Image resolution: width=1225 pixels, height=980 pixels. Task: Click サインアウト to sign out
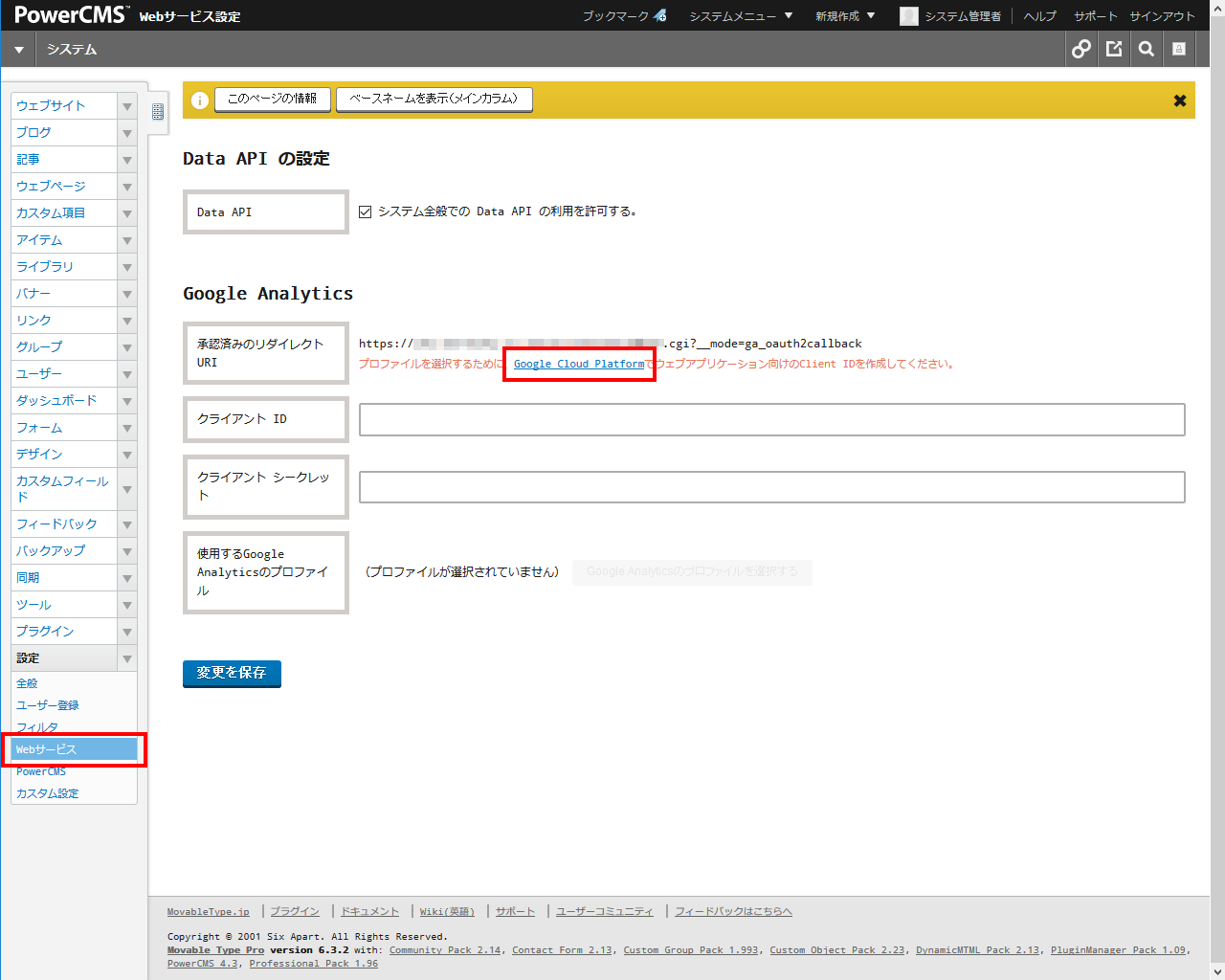[x=1162, y=16]
